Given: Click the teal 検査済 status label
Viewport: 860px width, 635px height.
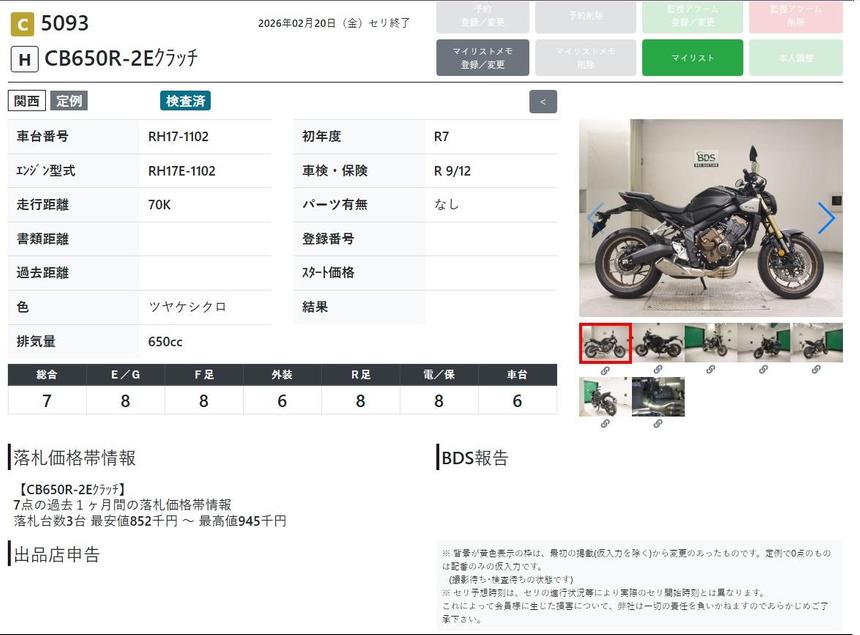Looking at the screenshot, I should (185, 101).
